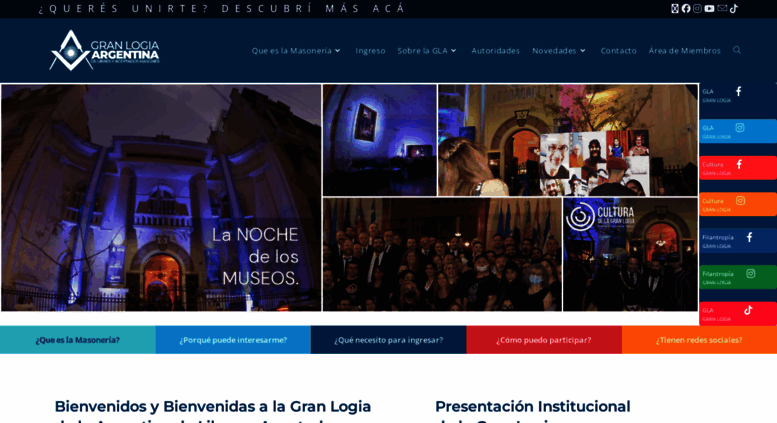Open Filantropía Facebook sidebar tab
This screenshot has width=777, height=423.
pos(738,241)
